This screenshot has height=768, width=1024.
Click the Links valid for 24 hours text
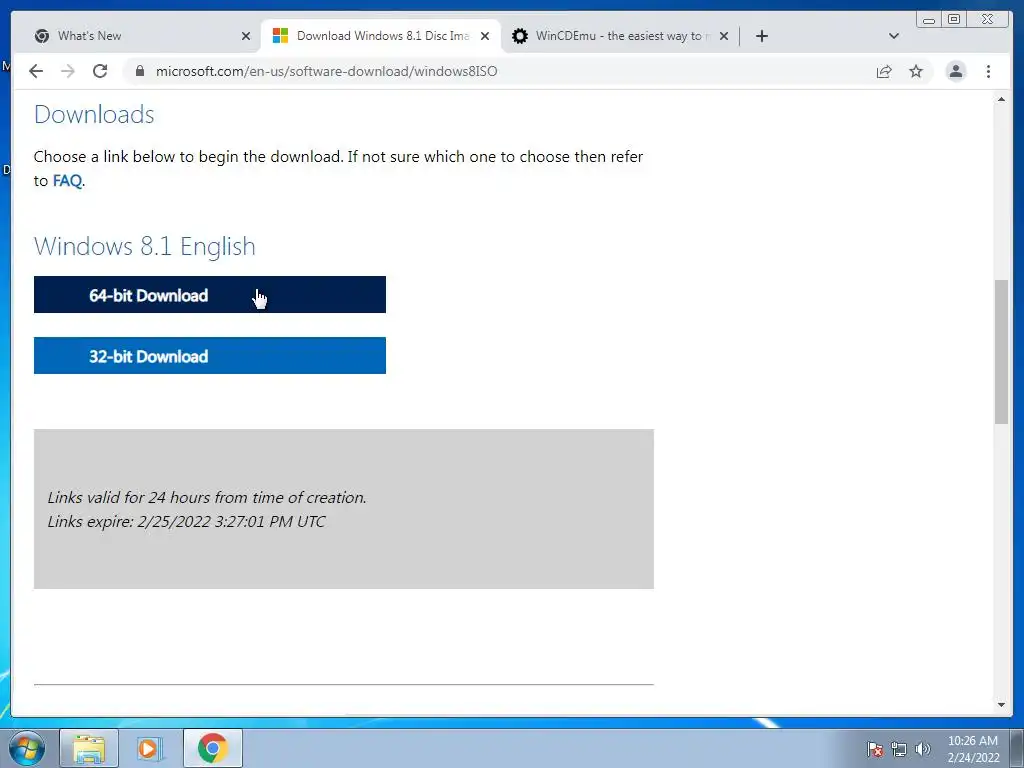(207, 498)
